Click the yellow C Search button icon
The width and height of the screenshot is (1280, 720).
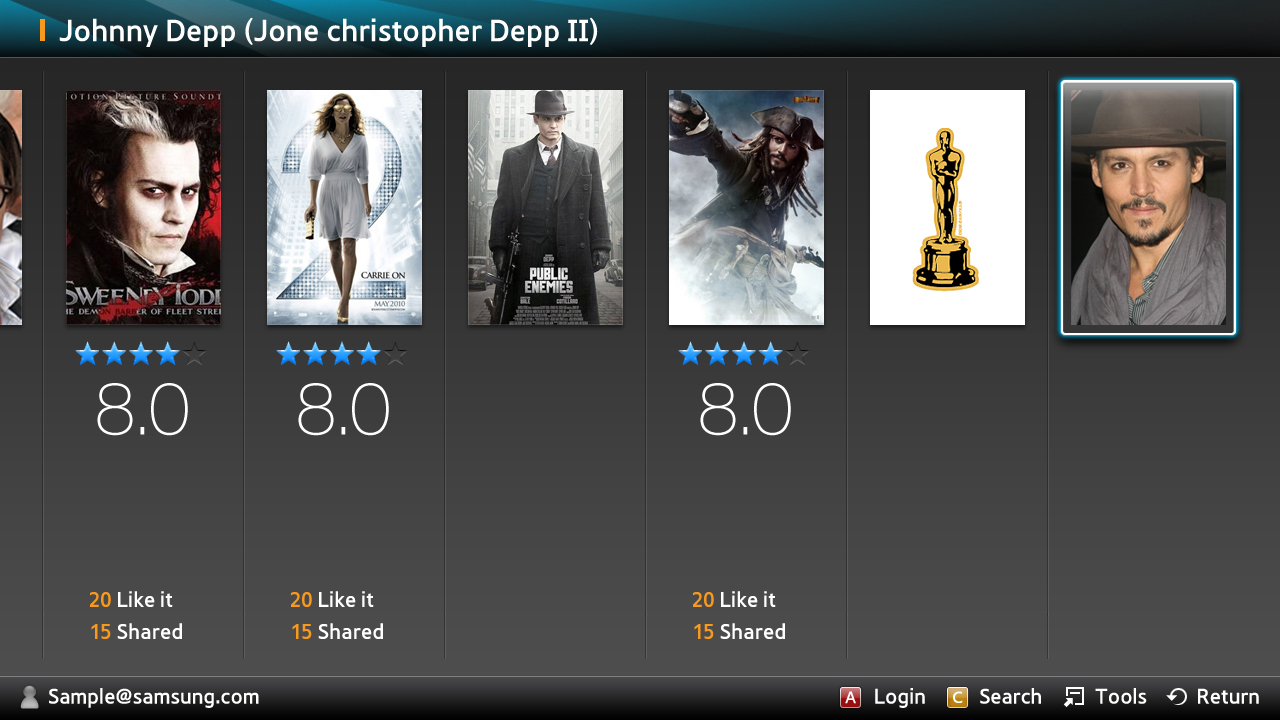click(957, 697)
